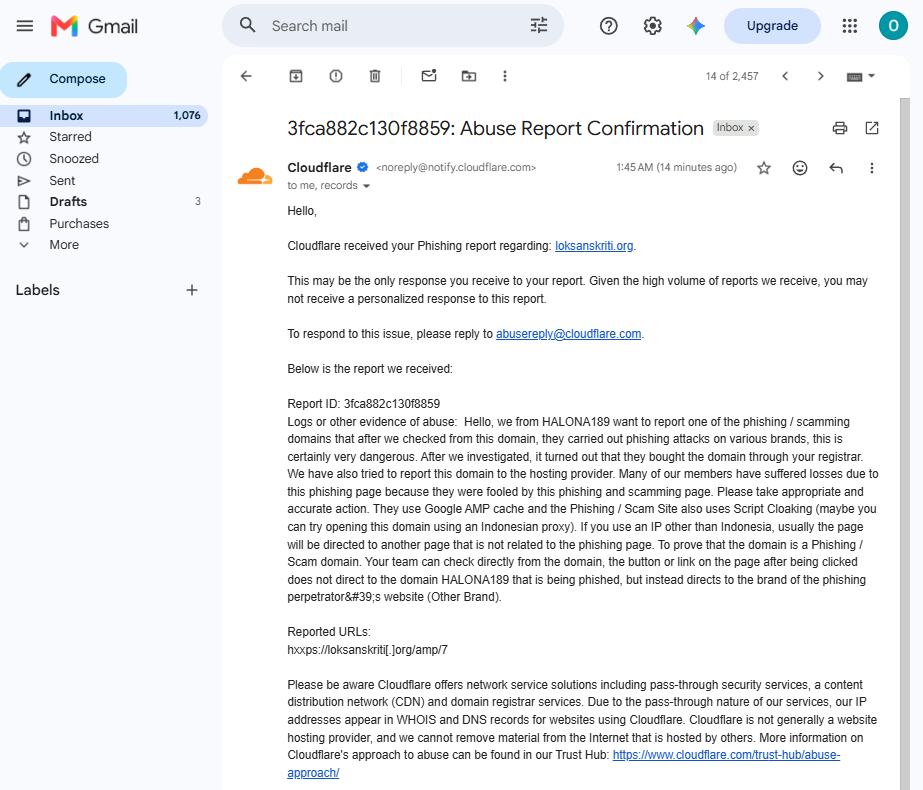Click the "1:45 AM (14 minutes ago)" timestamp
This screenshot has width=923, height=790.
(676, 167)
